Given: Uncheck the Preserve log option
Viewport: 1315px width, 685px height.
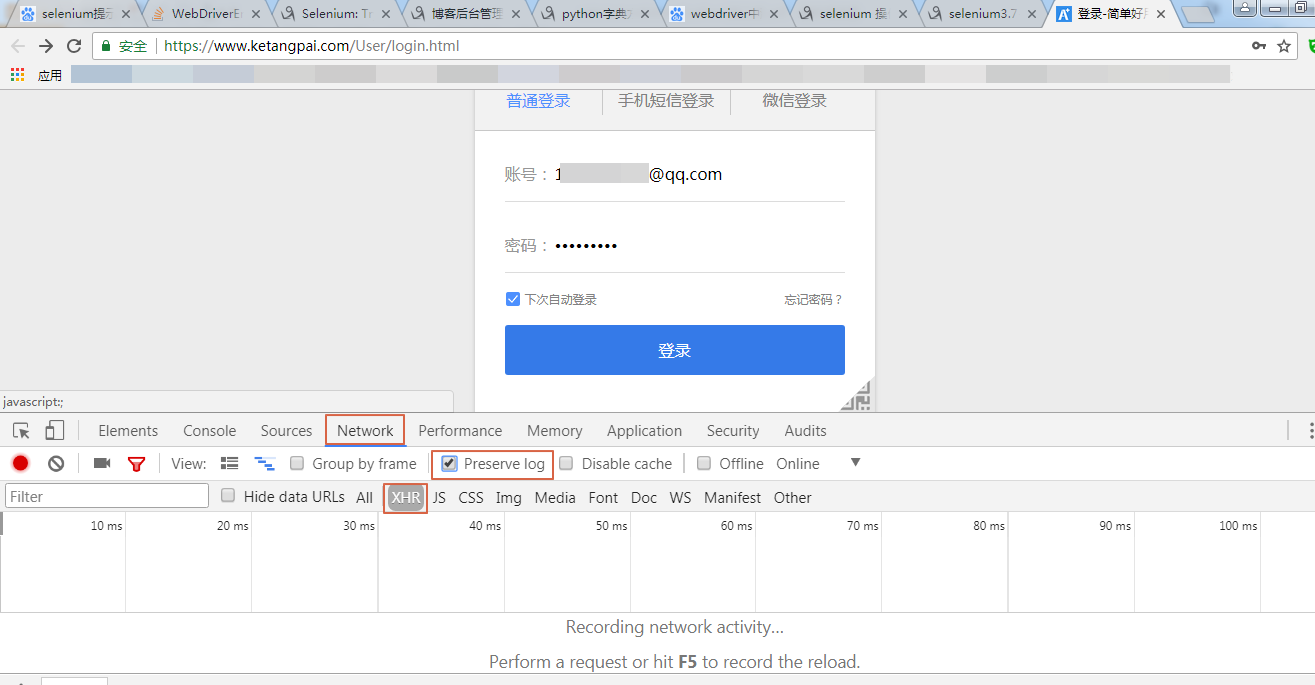Looking at the screenshot, I should [x=450, y=463].
